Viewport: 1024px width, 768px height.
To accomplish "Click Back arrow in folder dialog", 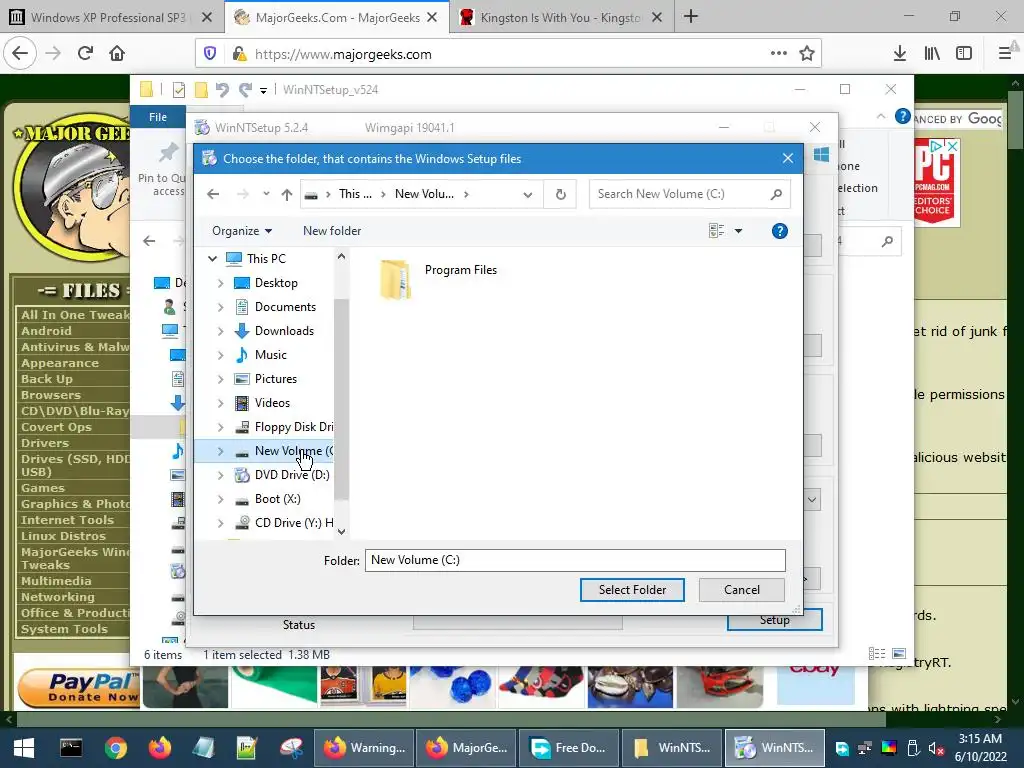I will pyautogui.click(x=213, y=194).
